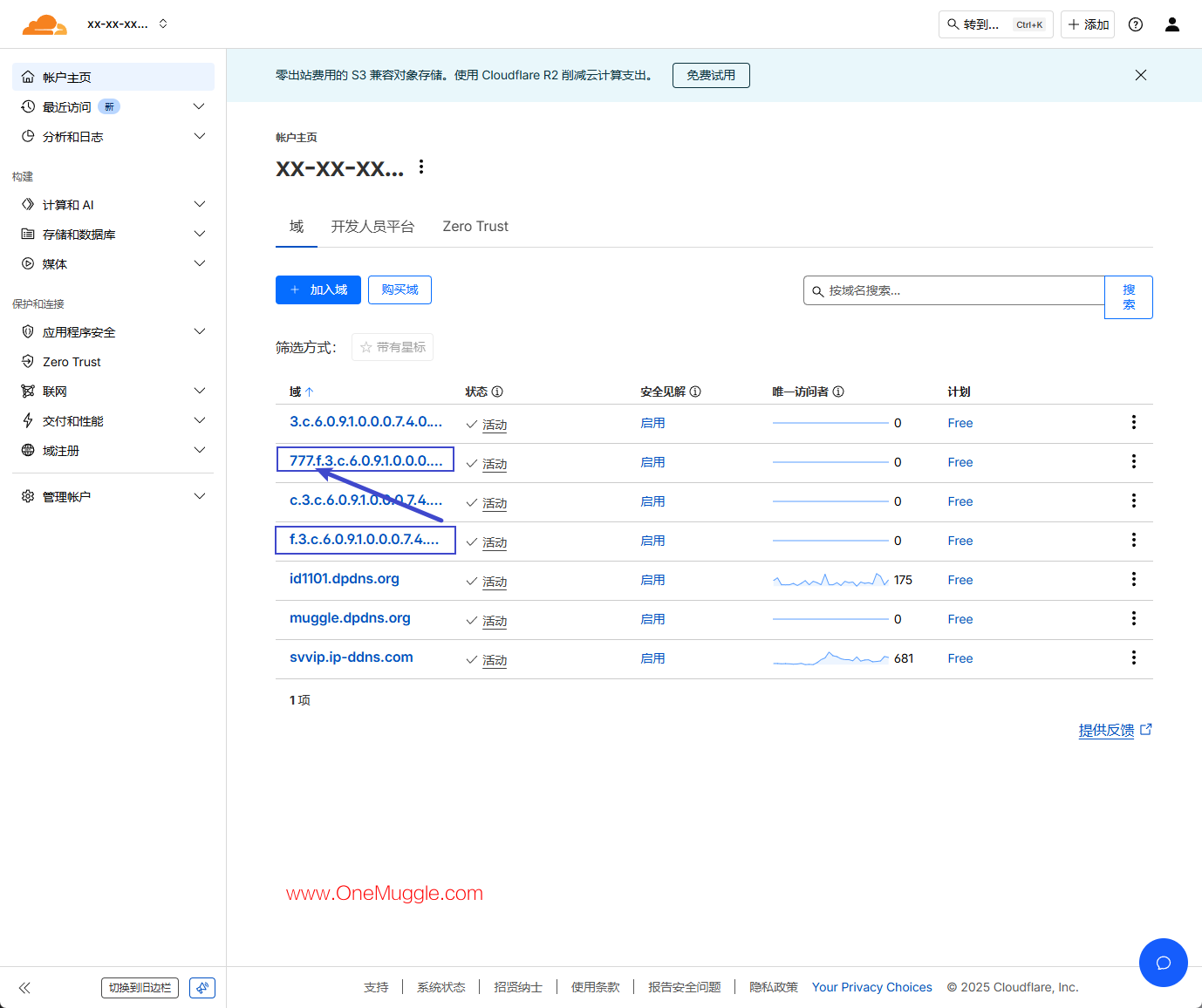Switch to the 开发人员平台 tab

372,227
